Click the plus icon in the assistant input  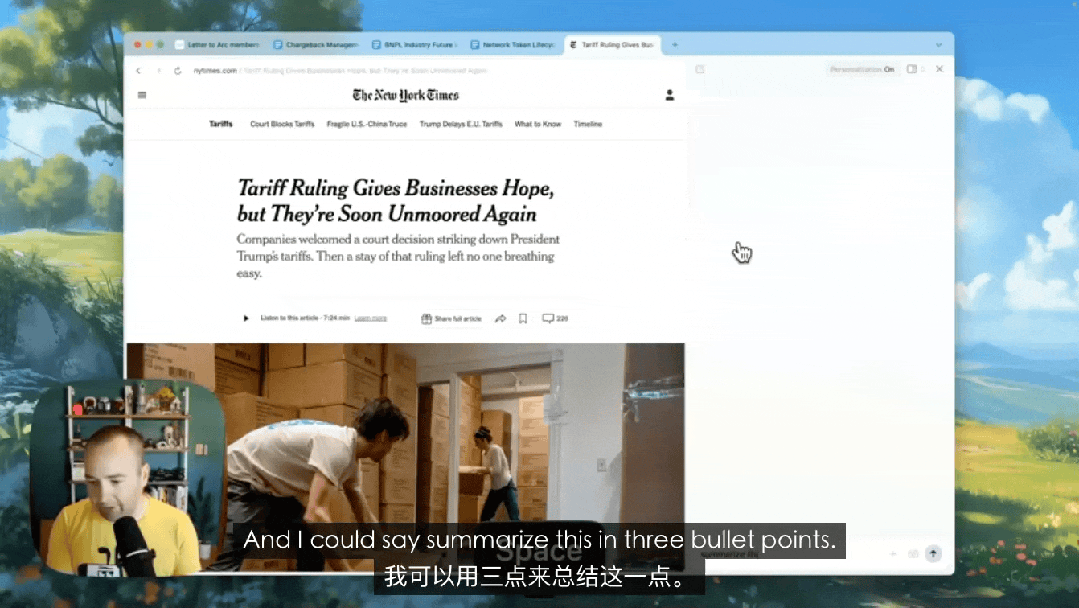point(893,553)
